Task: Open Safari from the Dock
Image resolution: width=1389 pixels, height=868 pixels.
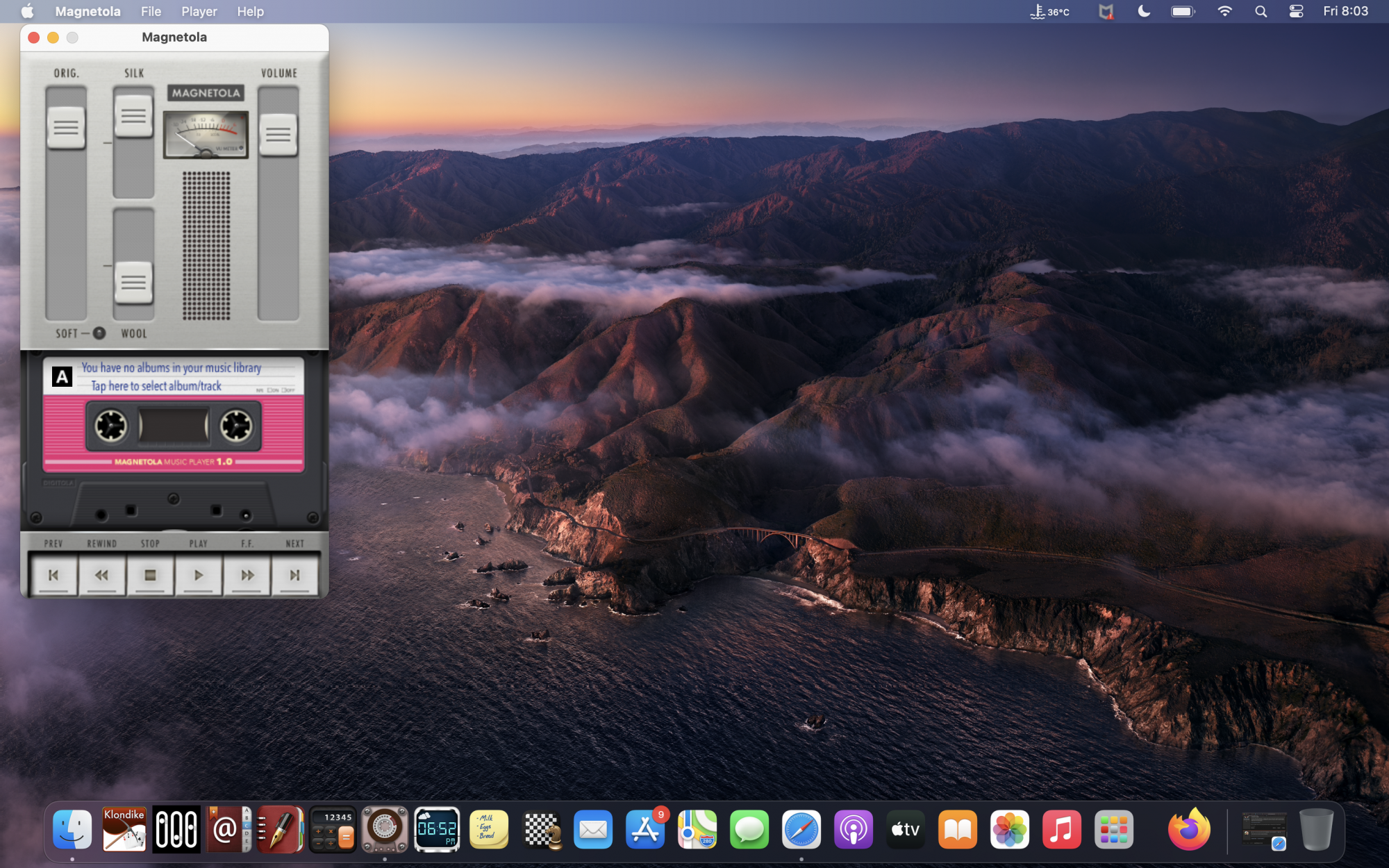Action: coord(801,829)
